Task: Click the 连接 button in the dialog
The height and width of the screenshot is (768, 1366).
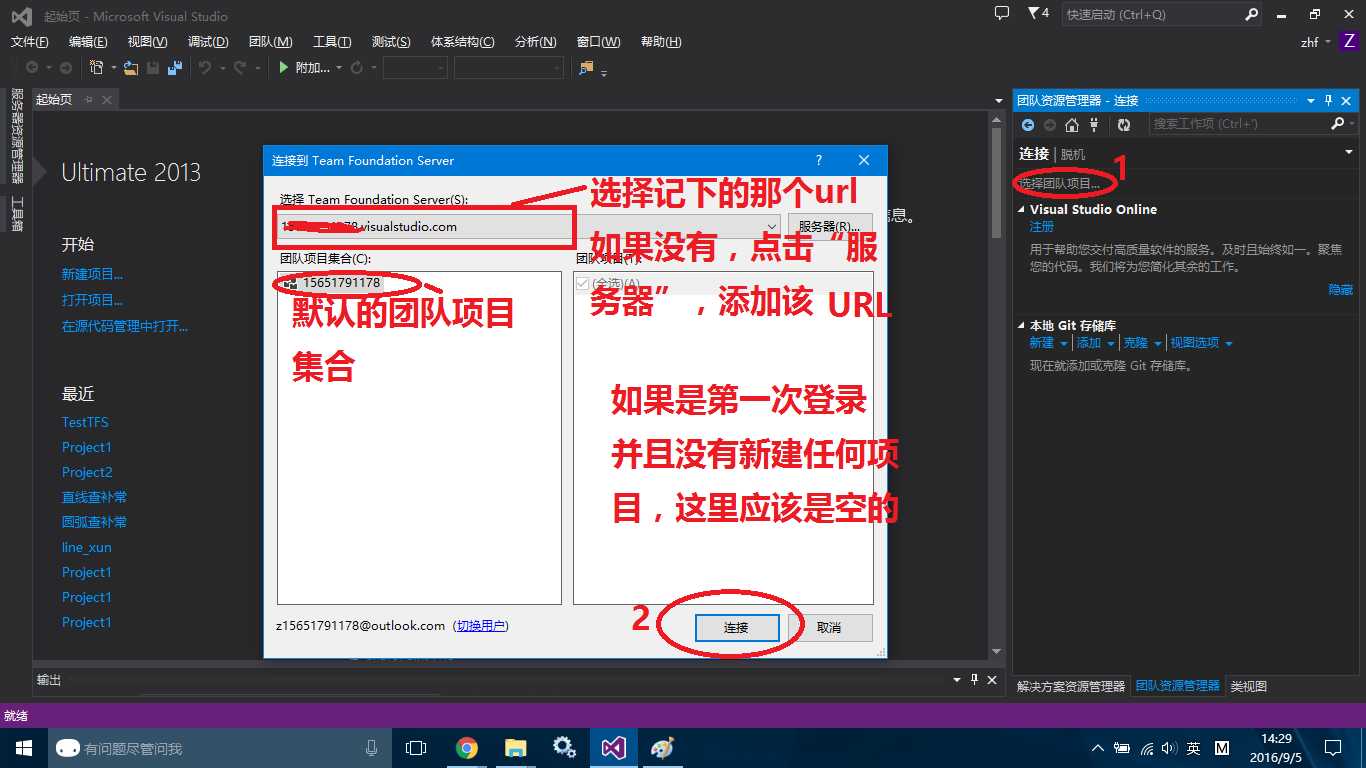Action: point(736,627)
